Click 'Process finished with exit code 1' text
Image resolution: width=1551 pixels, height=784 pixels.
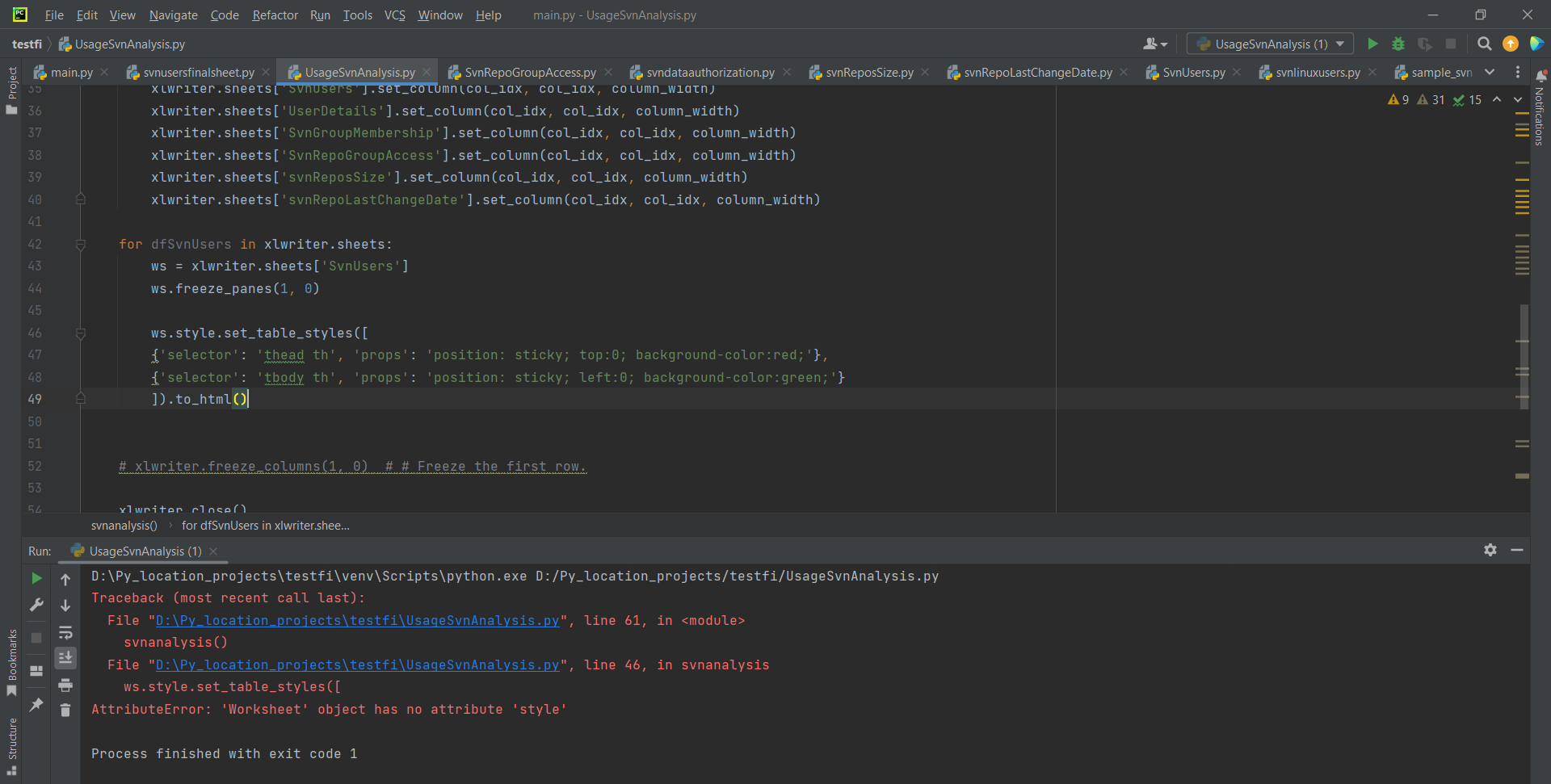click(224, 753)
